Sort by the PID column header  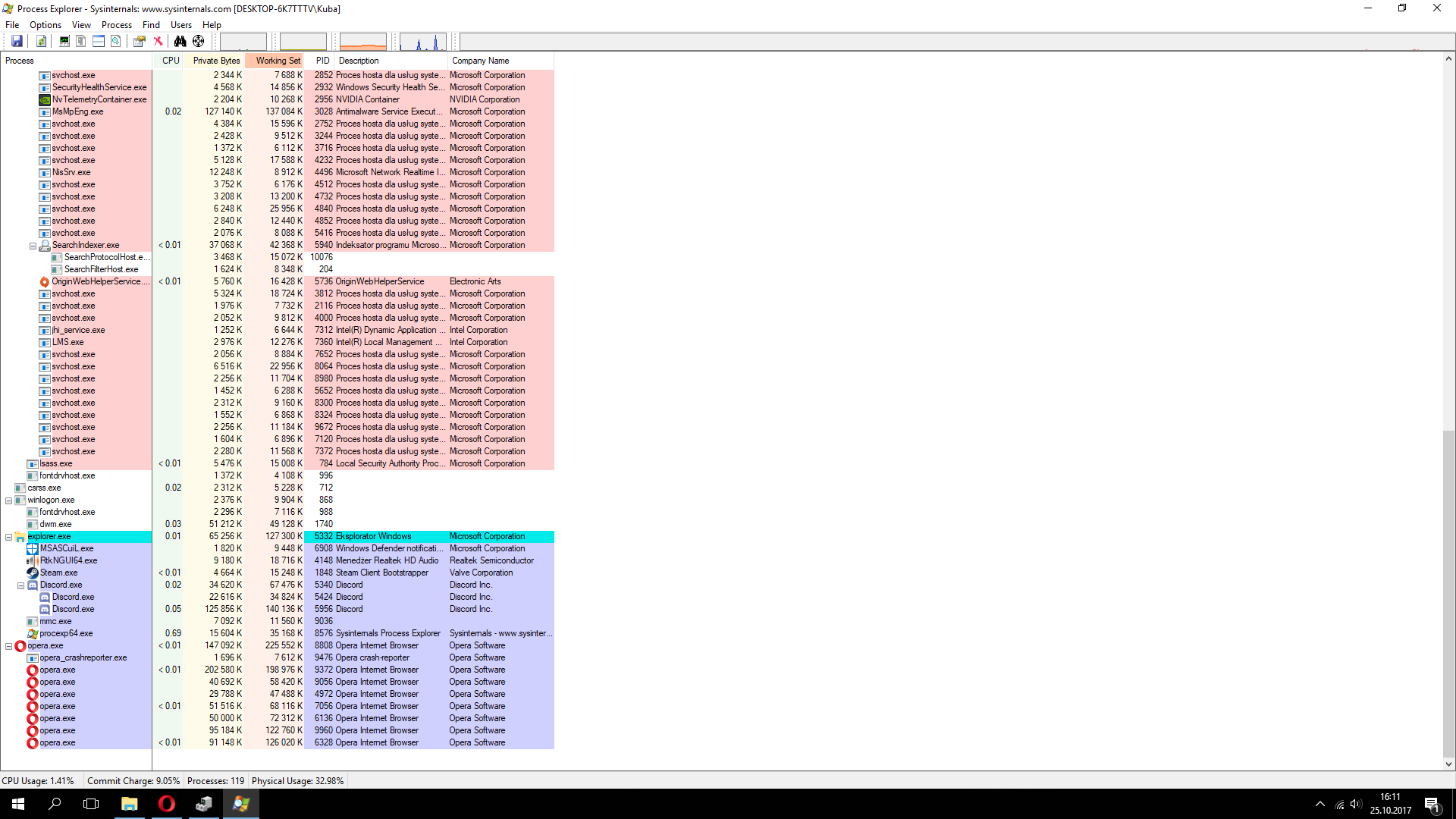pyautogui.click(x=320, y=61)
